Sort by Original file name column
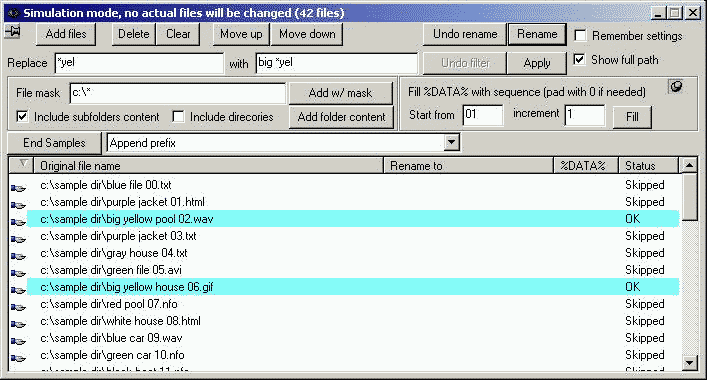Screen dimensions: 707x380 208,165
